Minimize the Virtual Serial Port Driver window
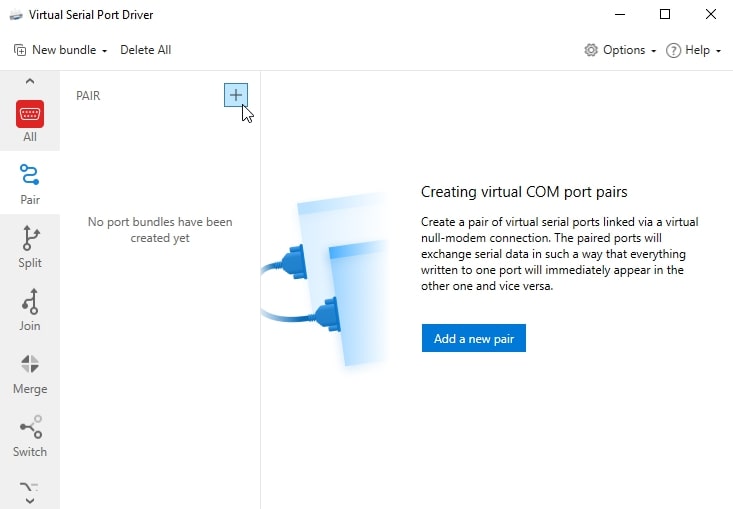733x509 pixels. pos(620,14)
